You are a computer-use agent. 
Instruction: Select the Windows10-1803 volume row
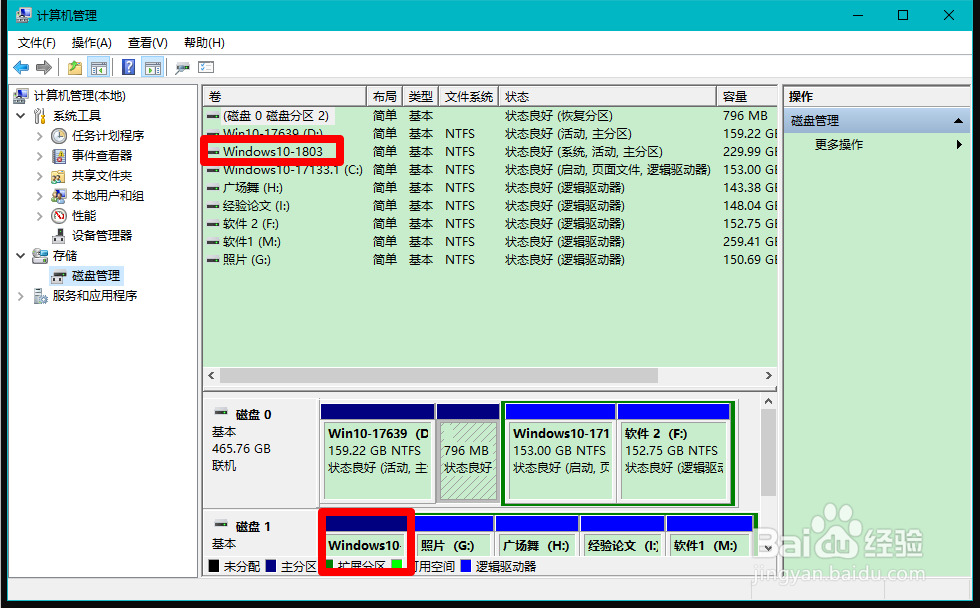coord(490,152)
